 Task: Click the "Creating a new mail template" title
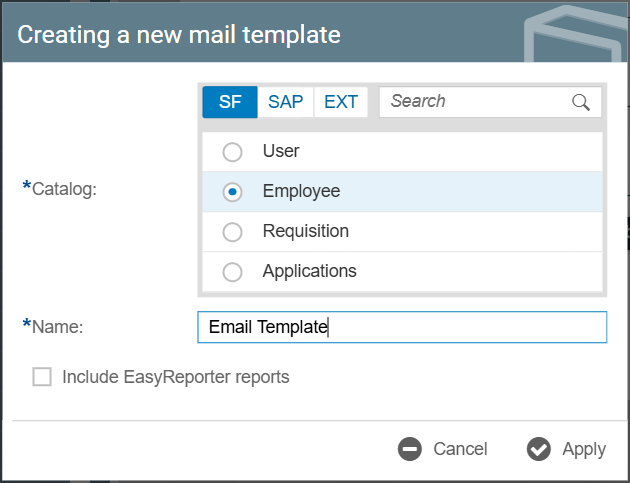(x=179, y=35)
